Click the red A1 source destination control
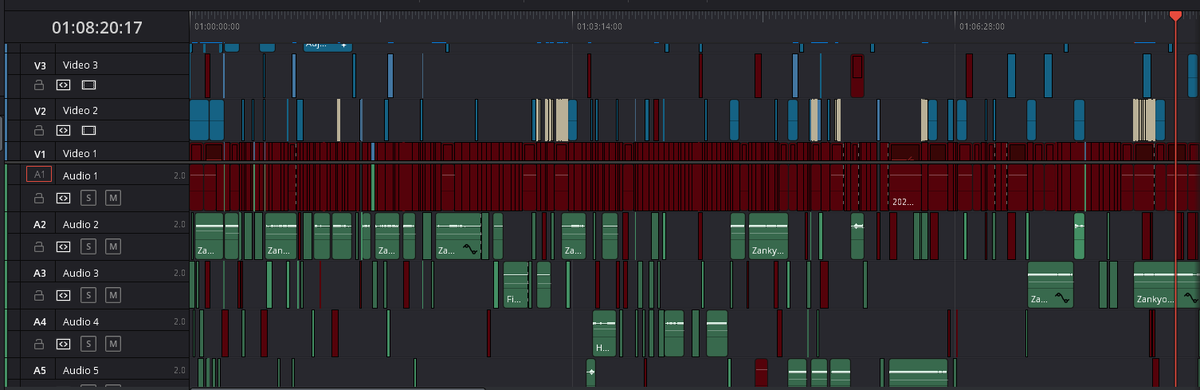The height and width of the screenshot is (390, 1200). point(39,174)
